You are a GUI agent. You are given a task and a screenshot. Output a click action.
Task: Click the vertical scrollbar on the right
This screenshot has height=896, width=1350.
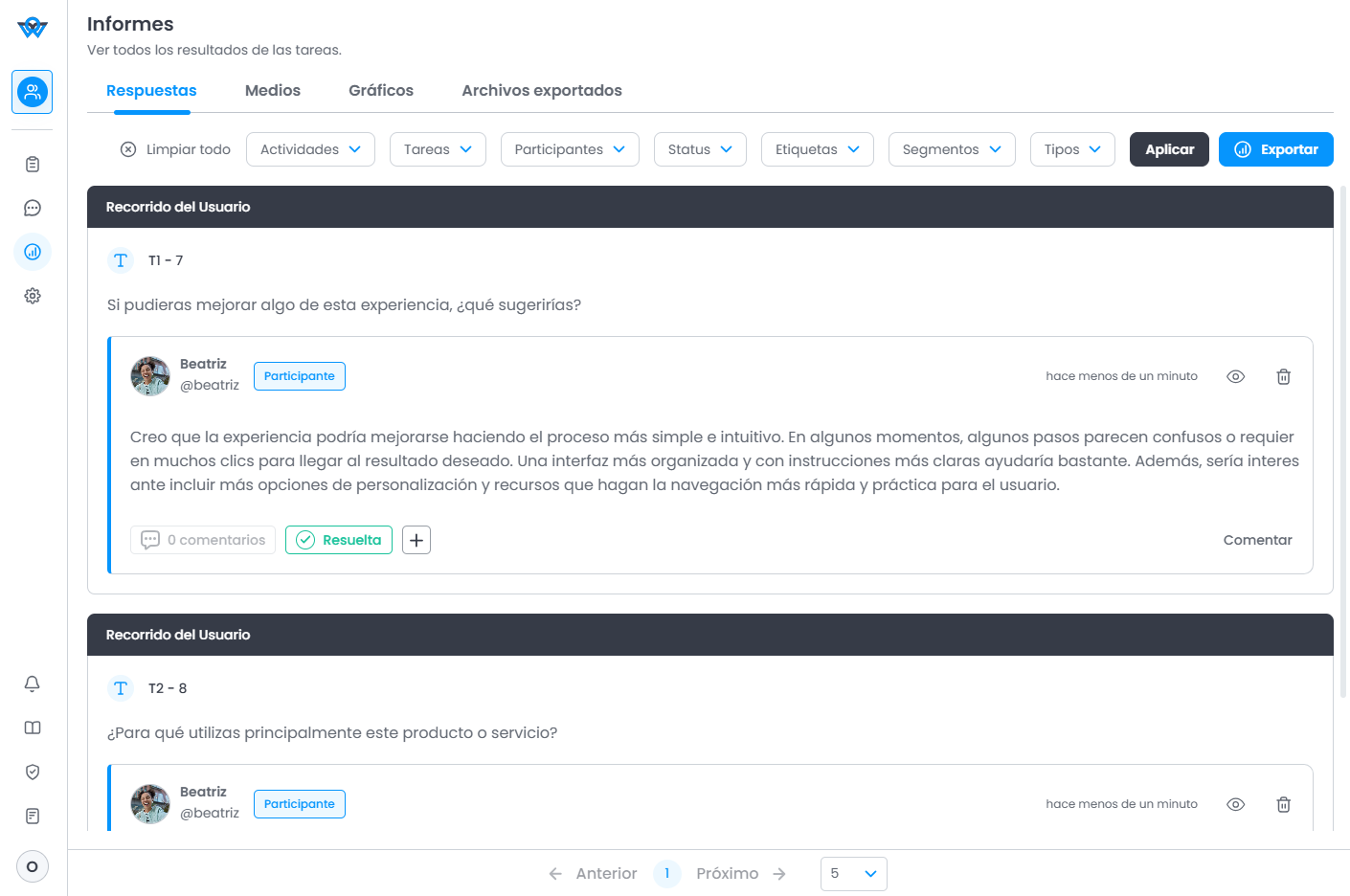click(1343, 440)
